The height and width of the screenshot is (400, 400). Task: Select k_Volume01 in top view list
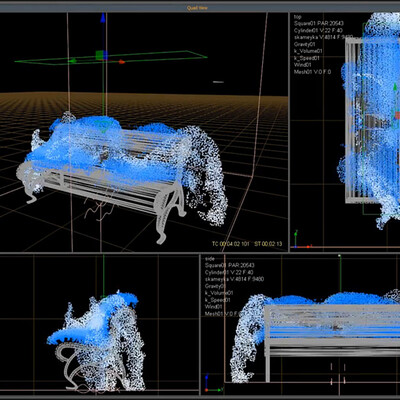[308, 51]
